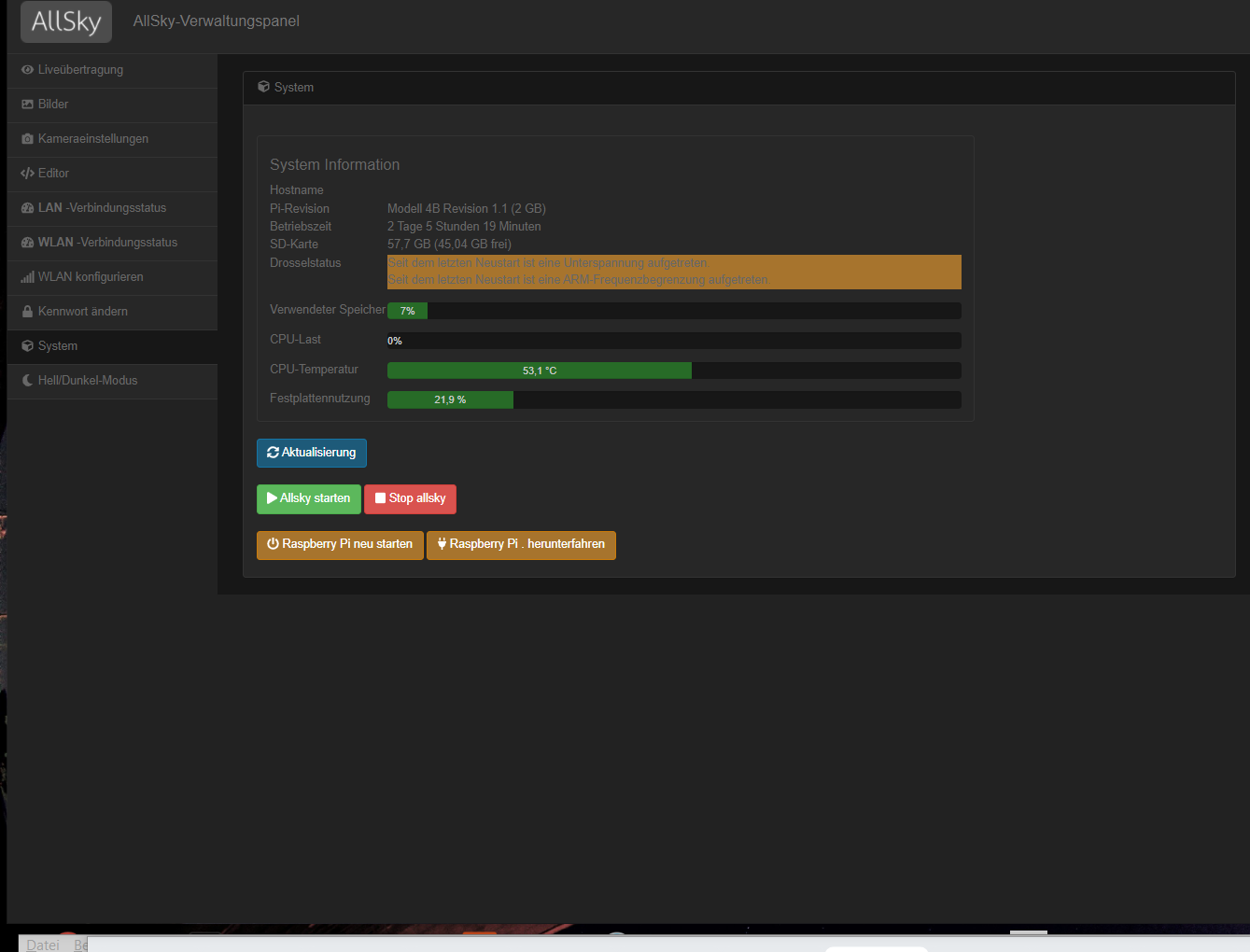Click the Festplattennutzung 21,9 % progress bar

pyautogui.click(x=674, y=399)
